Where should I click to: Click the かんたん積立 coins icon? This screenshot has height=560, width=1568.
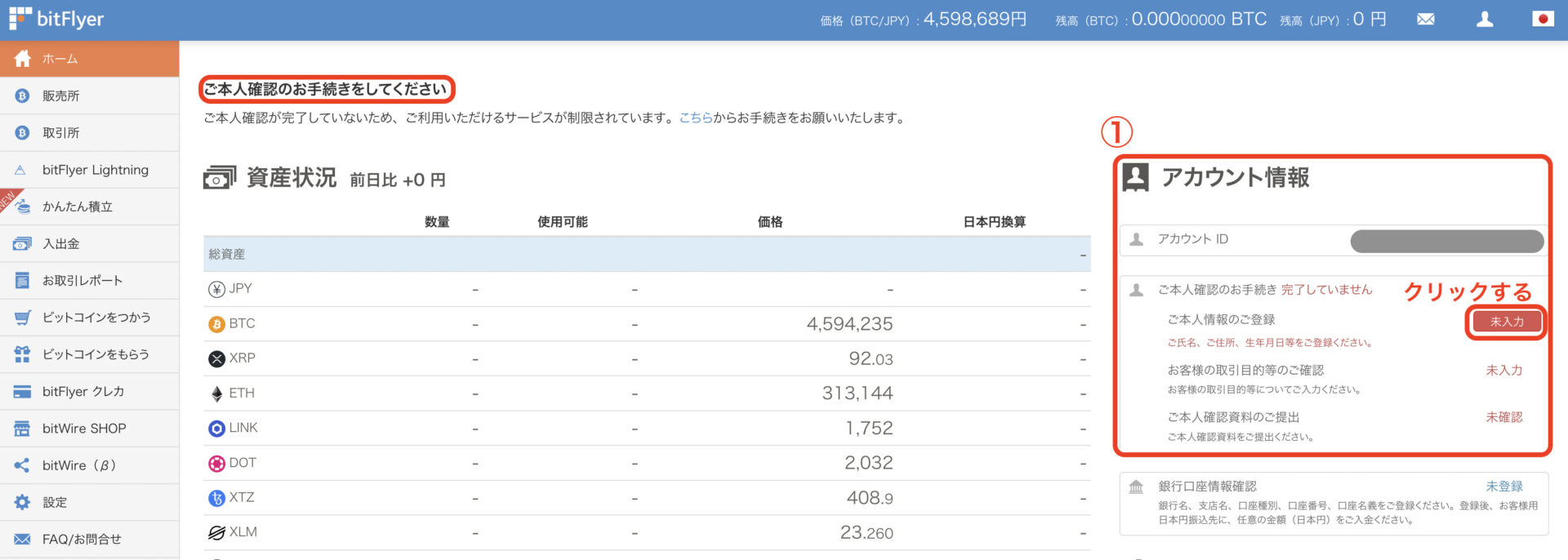tap(22, 207)
